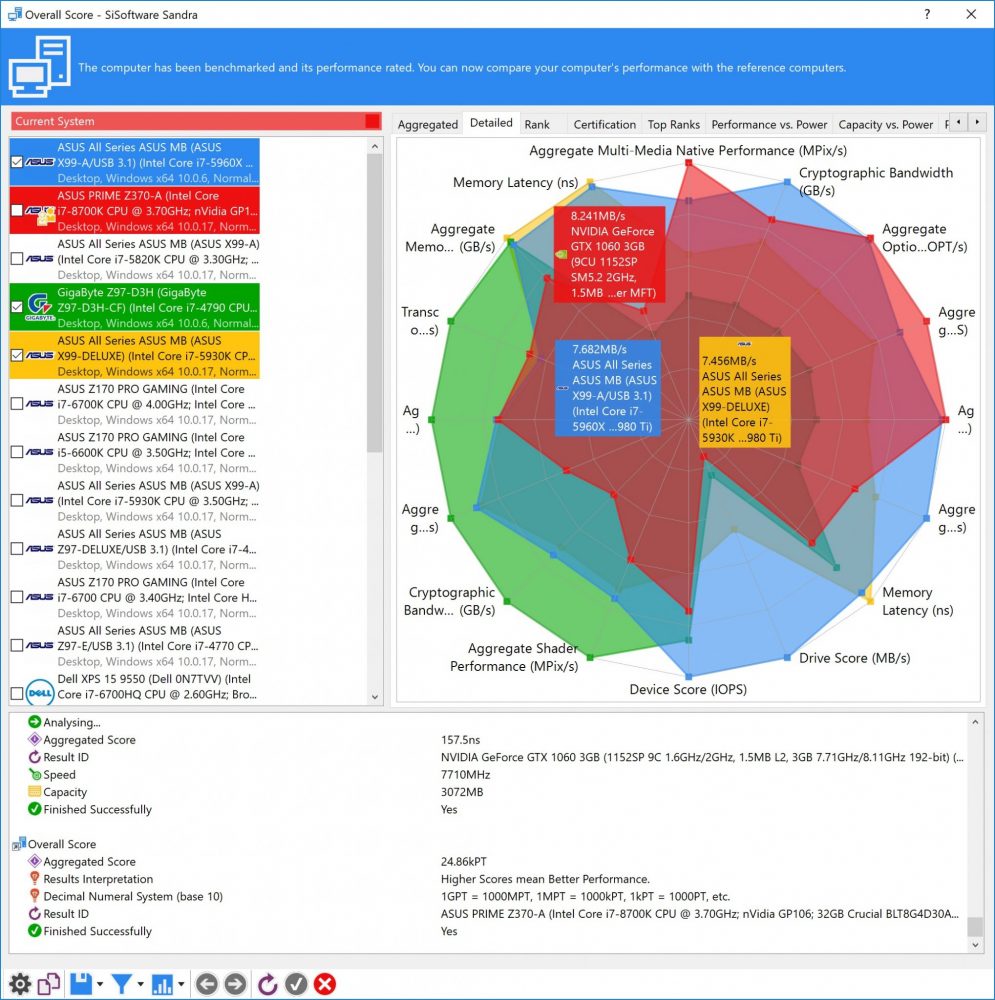995x1000 pixels.
Task: Select the ASUS Z97-DELUXE/USB 3.1 list entry text
Action: [x=158, y=549]
